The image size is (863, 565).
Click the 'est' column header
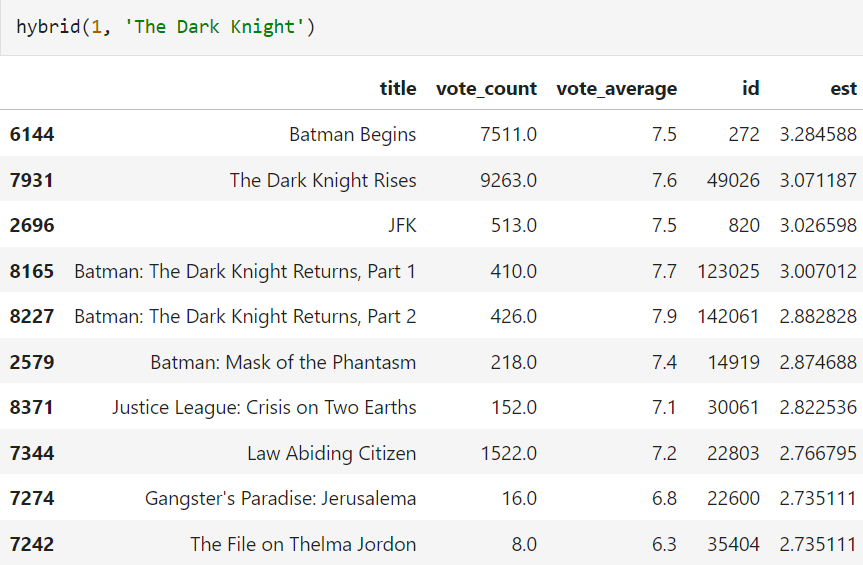[843, 88]
